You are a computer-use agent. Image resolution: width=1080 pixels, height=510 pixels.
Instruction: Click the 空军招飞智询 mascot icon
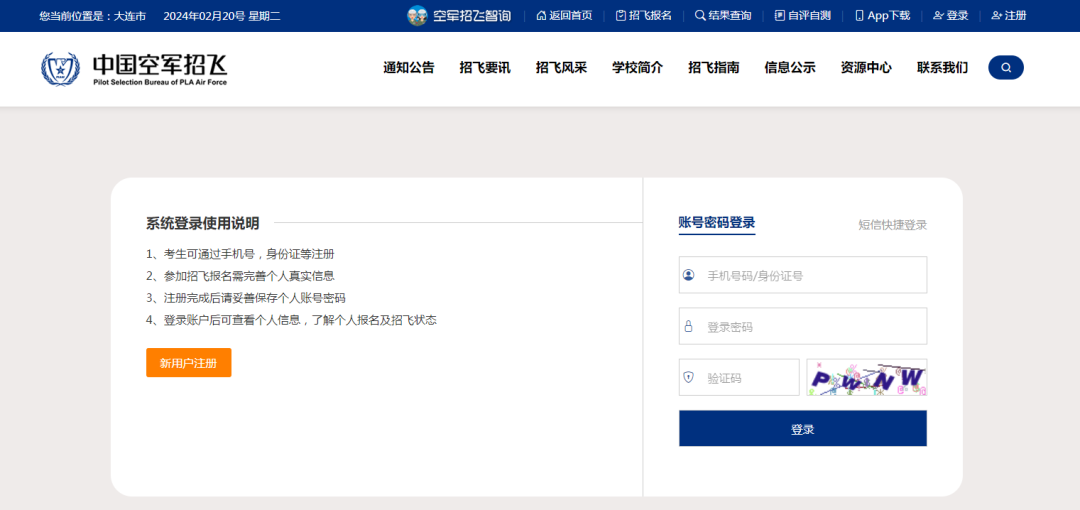pos(417,15)
